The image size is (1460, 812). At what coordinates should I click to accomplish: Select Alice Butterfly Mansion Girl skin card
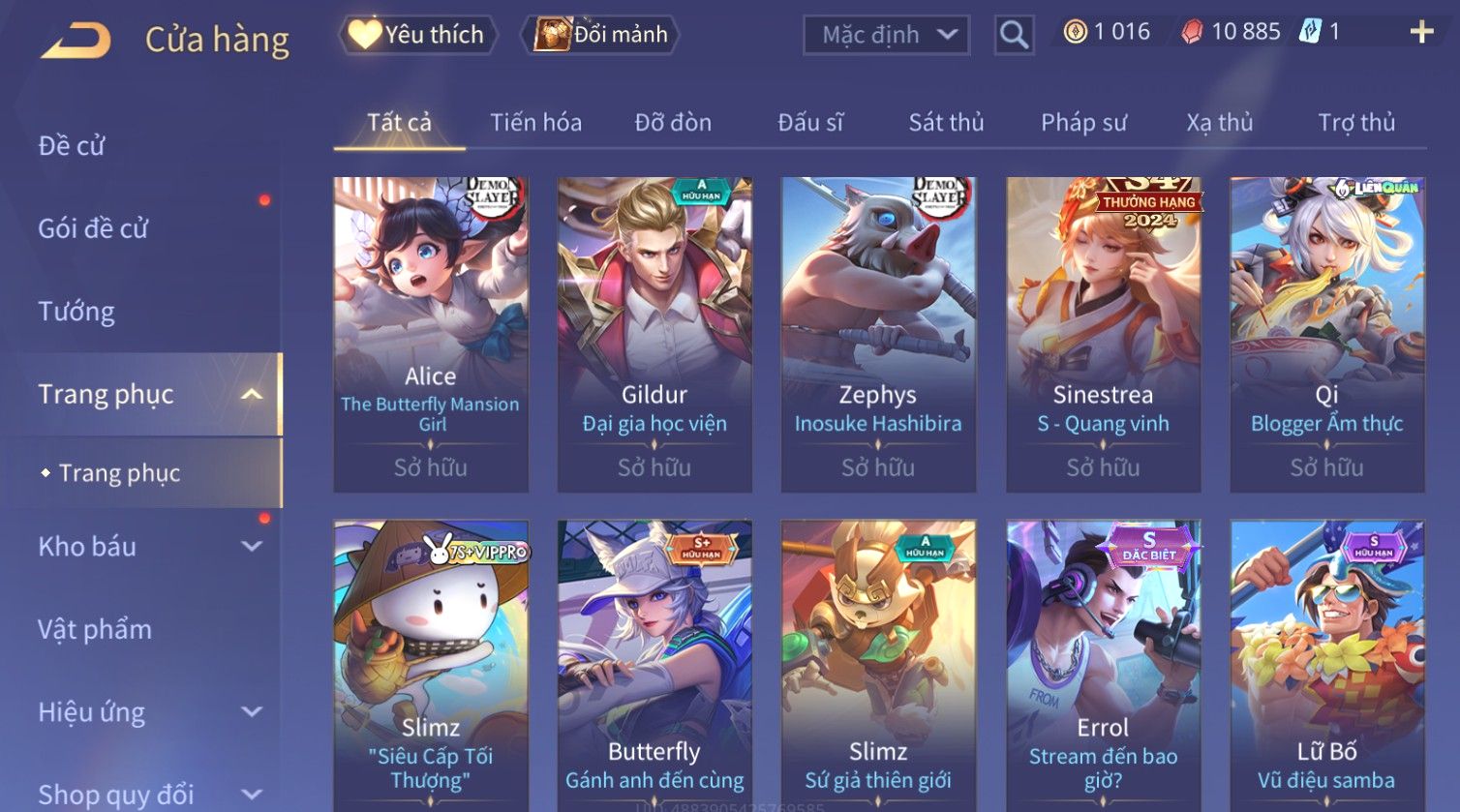coord(431,335)
